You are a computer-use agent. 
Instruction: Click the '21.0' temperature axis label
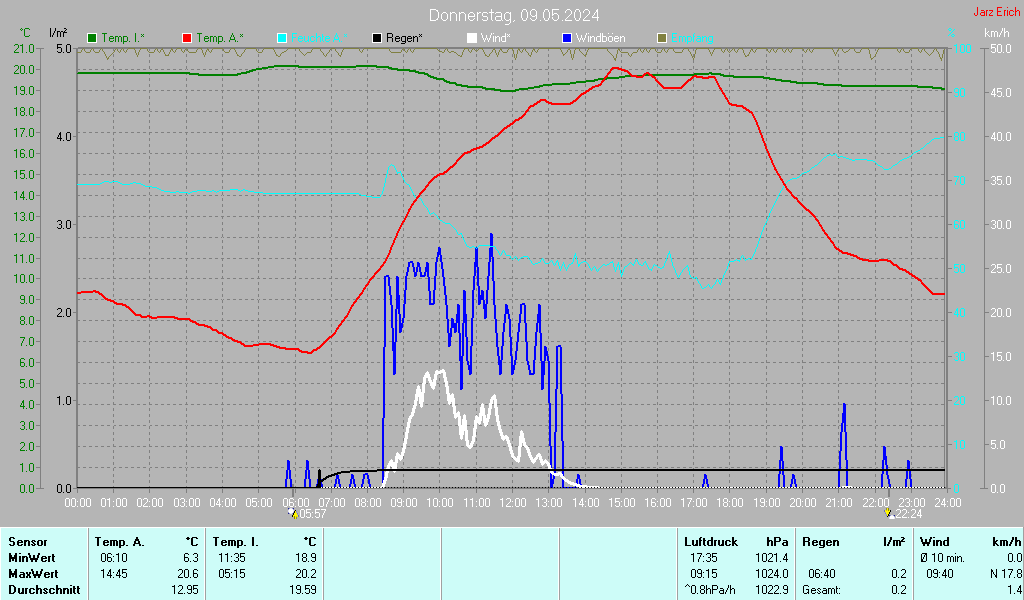24,49
